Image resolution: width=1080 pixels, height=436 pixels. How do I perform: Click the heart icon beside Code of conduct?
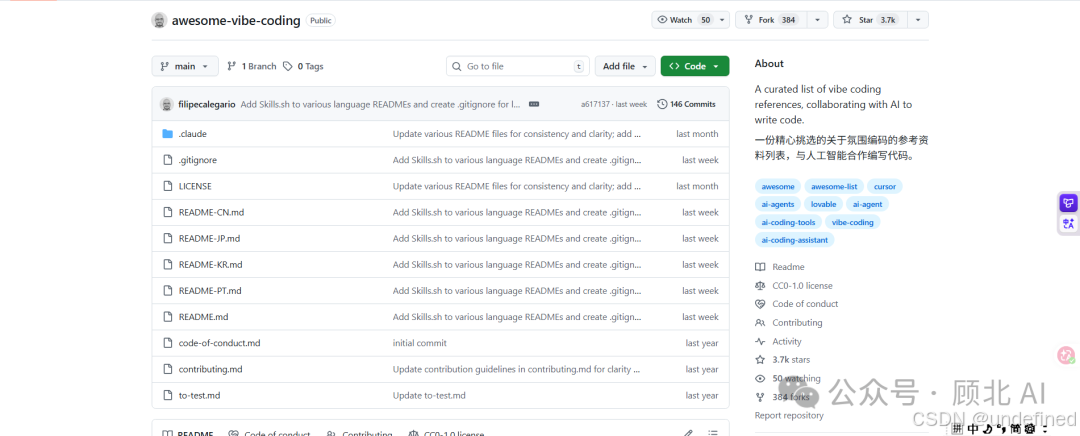click(x=760, y=304)
